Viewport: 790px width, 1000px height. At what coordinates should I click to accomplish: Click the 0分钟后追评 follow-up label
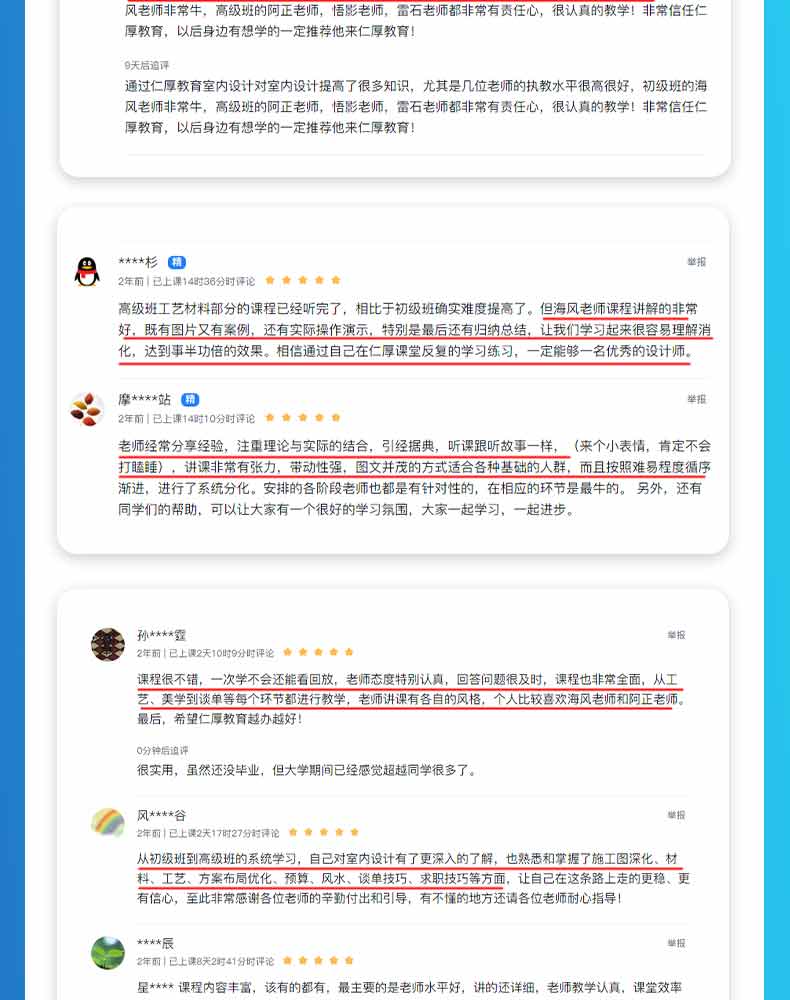(163, 751)
